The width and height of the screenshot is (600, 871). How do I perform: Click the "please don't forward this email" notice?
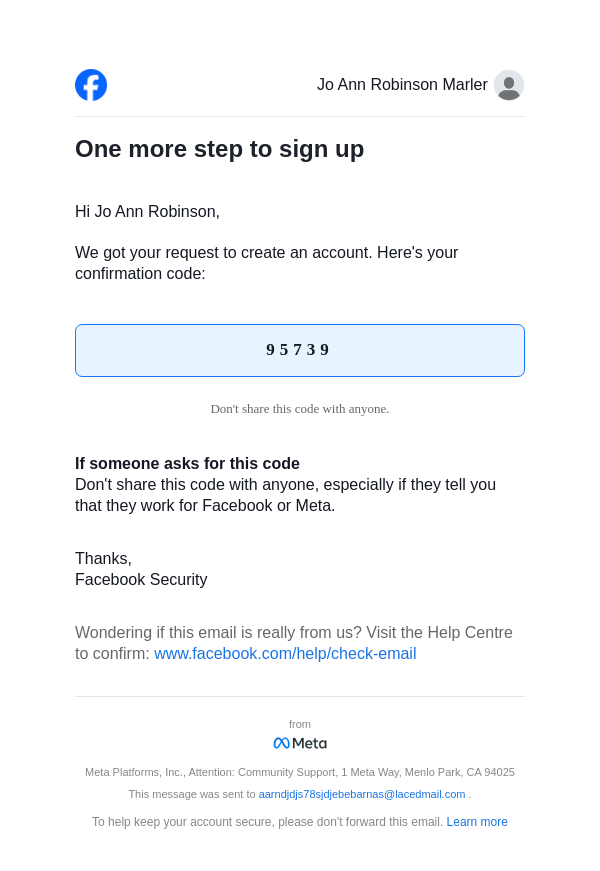pyautogui.click(x=267, y=822)
